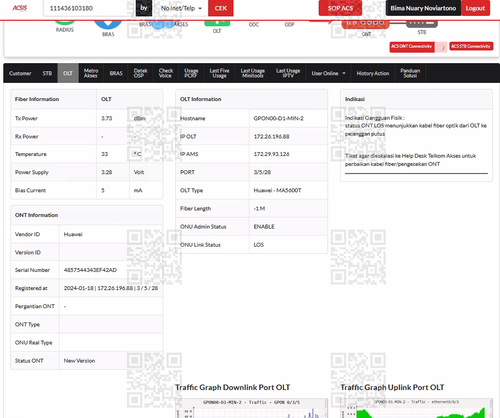Click the Fiber Length value -1 M
Viewport: 500px width, 418px height.
click(259, 209)
